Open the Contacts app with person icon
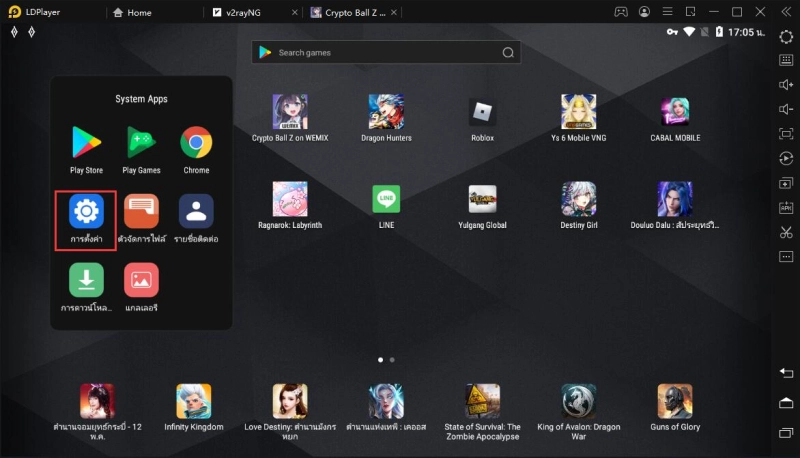 coord(196,211)
